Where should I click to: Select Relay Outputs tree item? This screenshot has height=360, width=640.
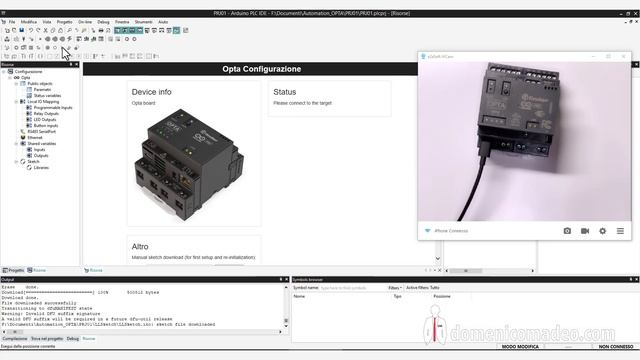[46, 113]
